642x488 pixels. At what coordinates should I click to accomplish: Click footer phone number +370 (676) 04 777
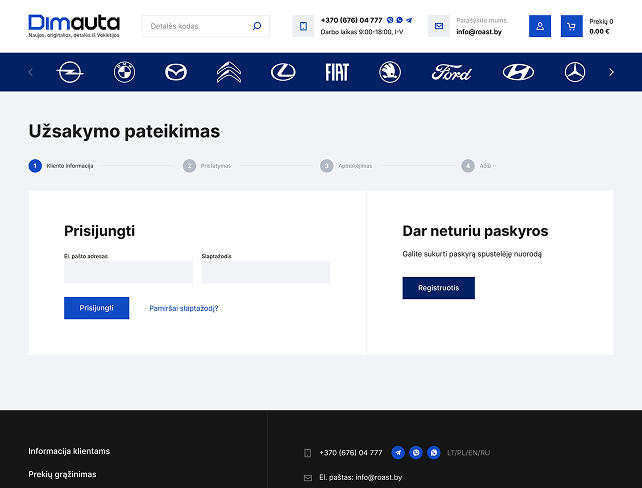pyautogui.click(x=351, y=452)
